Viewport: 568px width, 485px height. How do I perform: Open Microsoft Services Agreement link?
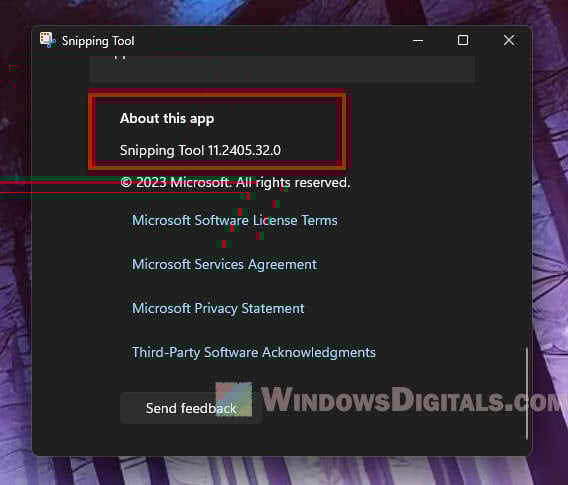tap(224, 264)
